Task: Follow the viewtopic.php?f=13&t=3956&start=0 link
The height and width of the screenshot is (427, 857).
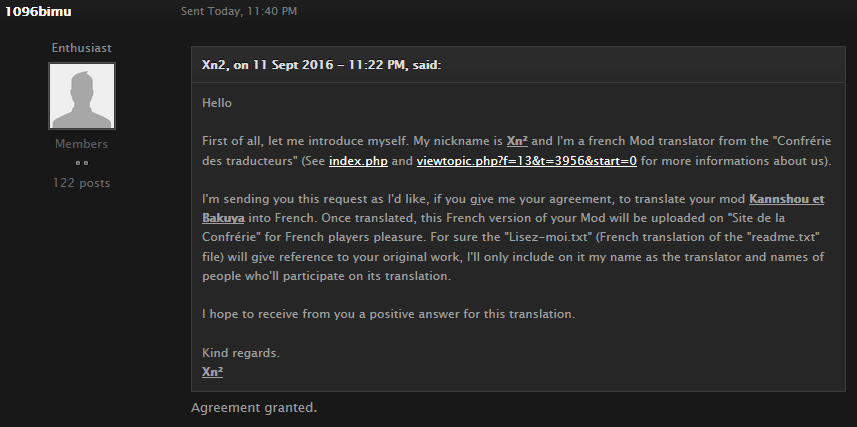Action: coord(526,161)
